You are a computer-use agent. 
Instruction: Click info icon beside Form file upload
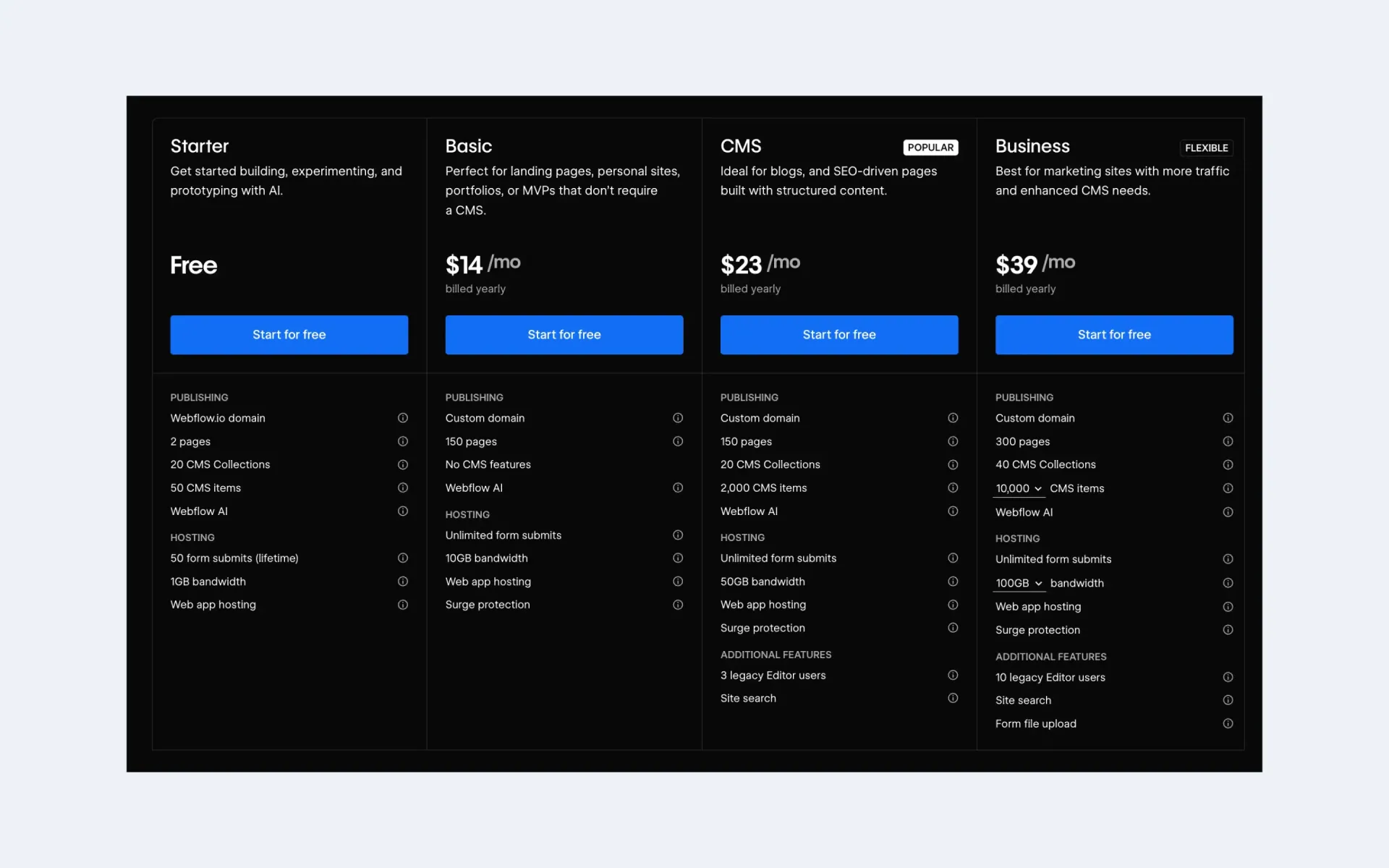1228,723
